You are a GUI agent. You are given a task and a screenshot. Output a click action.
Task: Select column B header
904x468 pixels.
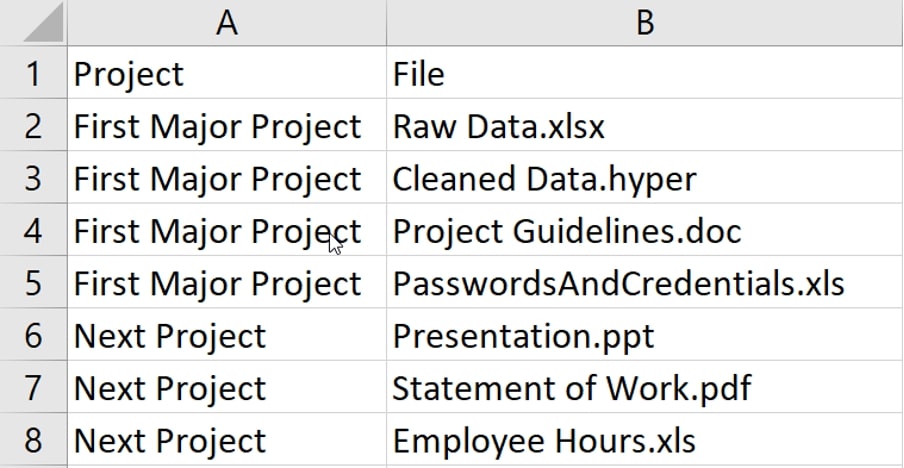[x=645, y=22]
